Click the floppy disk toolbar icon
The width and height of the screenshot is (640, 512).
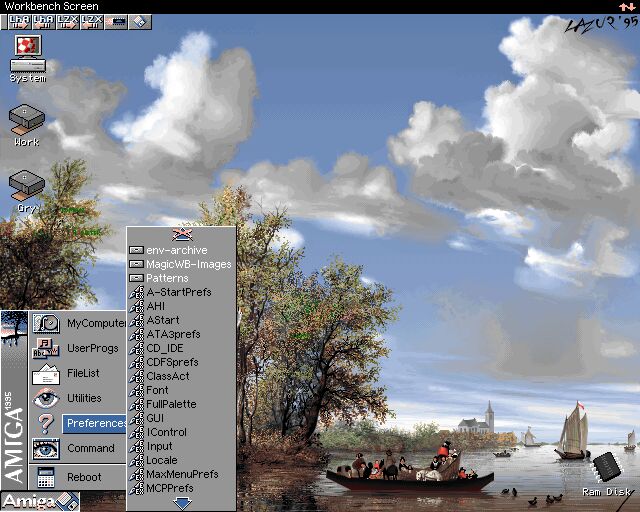[x=140, y=22]
